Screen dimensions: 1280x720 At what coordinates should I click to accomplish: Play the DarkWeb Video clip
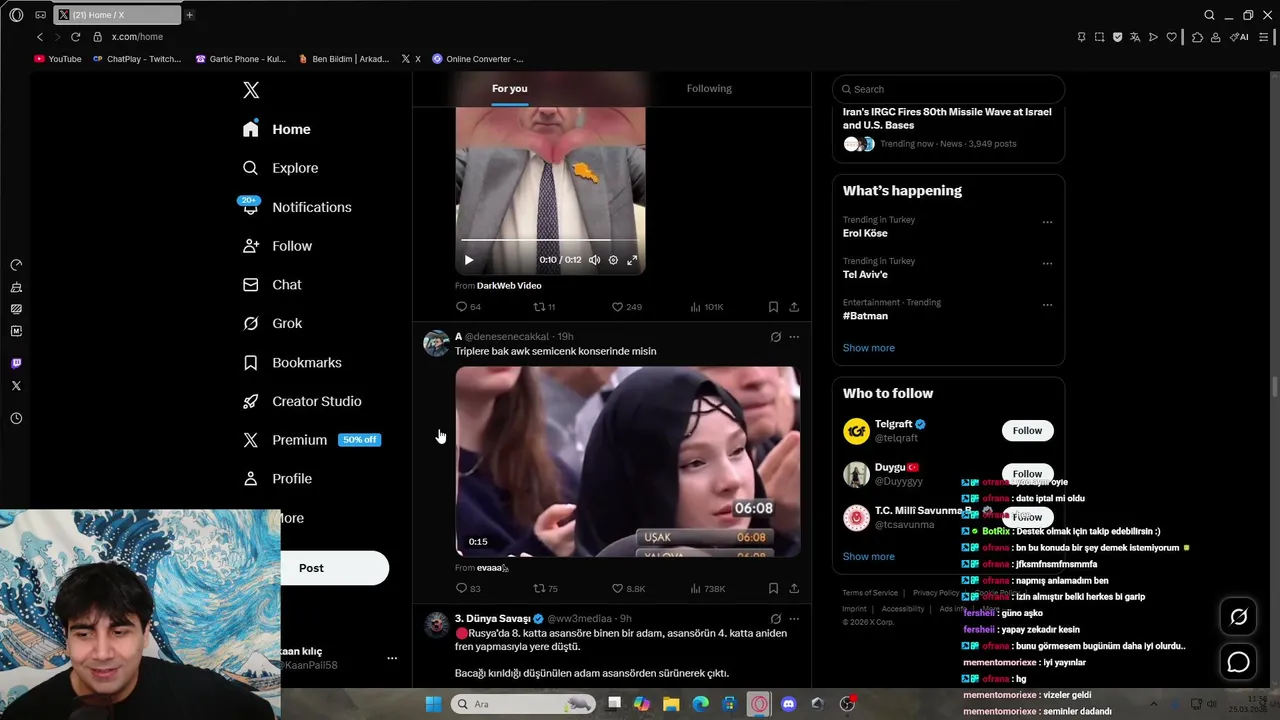(468, 260)
